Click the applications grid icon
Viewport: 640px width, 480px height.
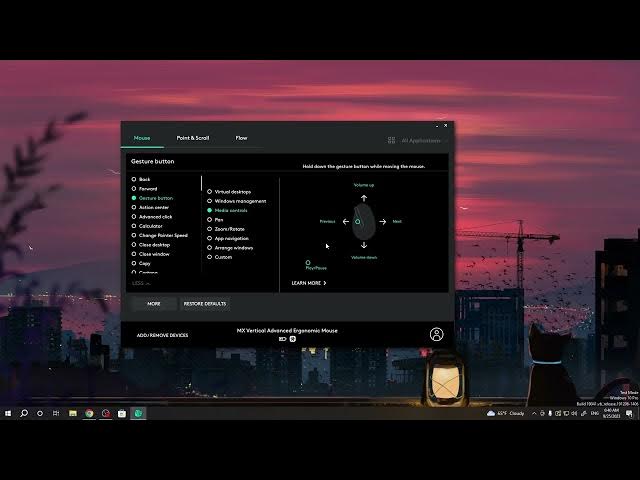point(391,140)
